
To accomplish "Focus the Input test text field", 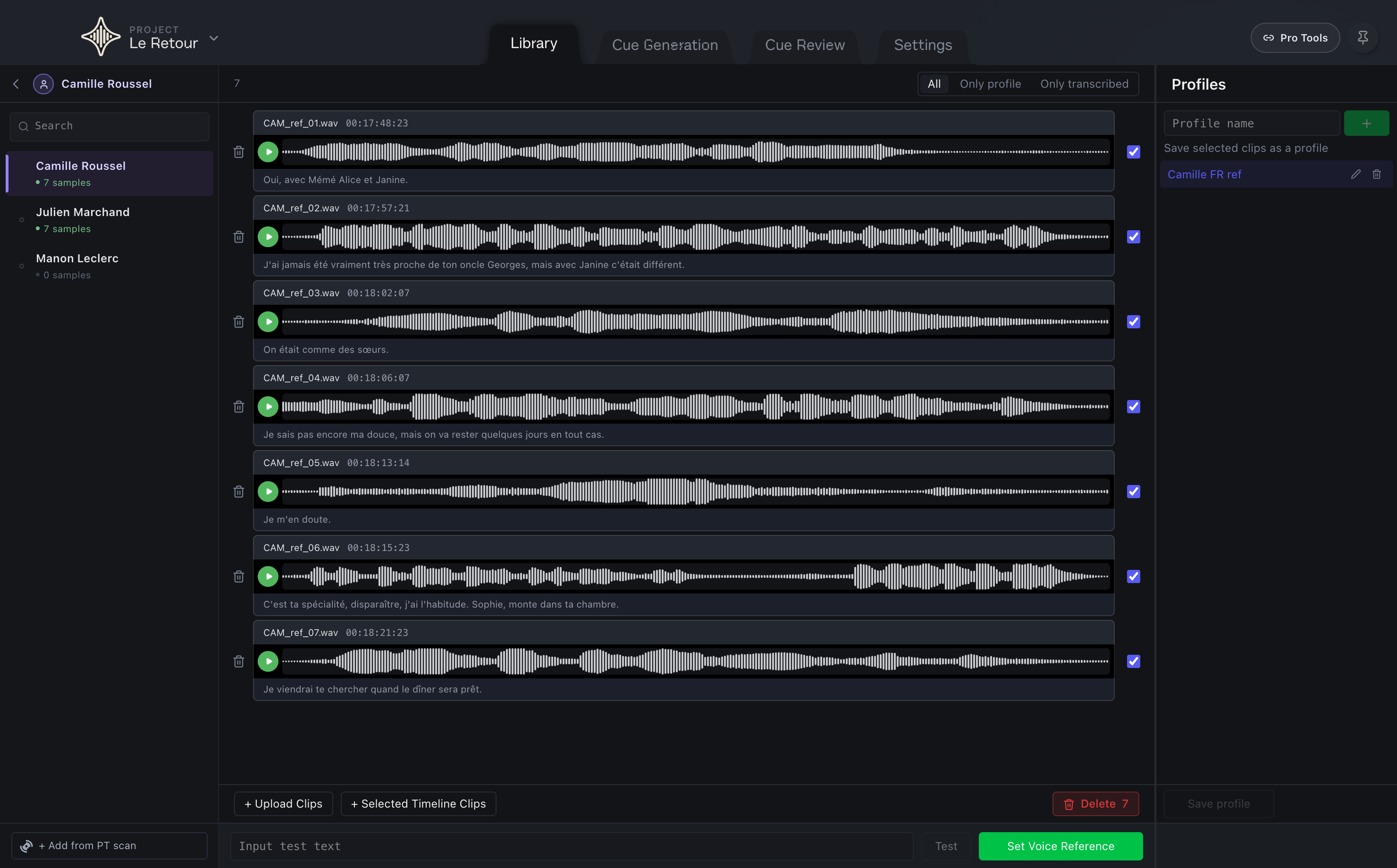I will pyautogui.click(x=572, y=846).
